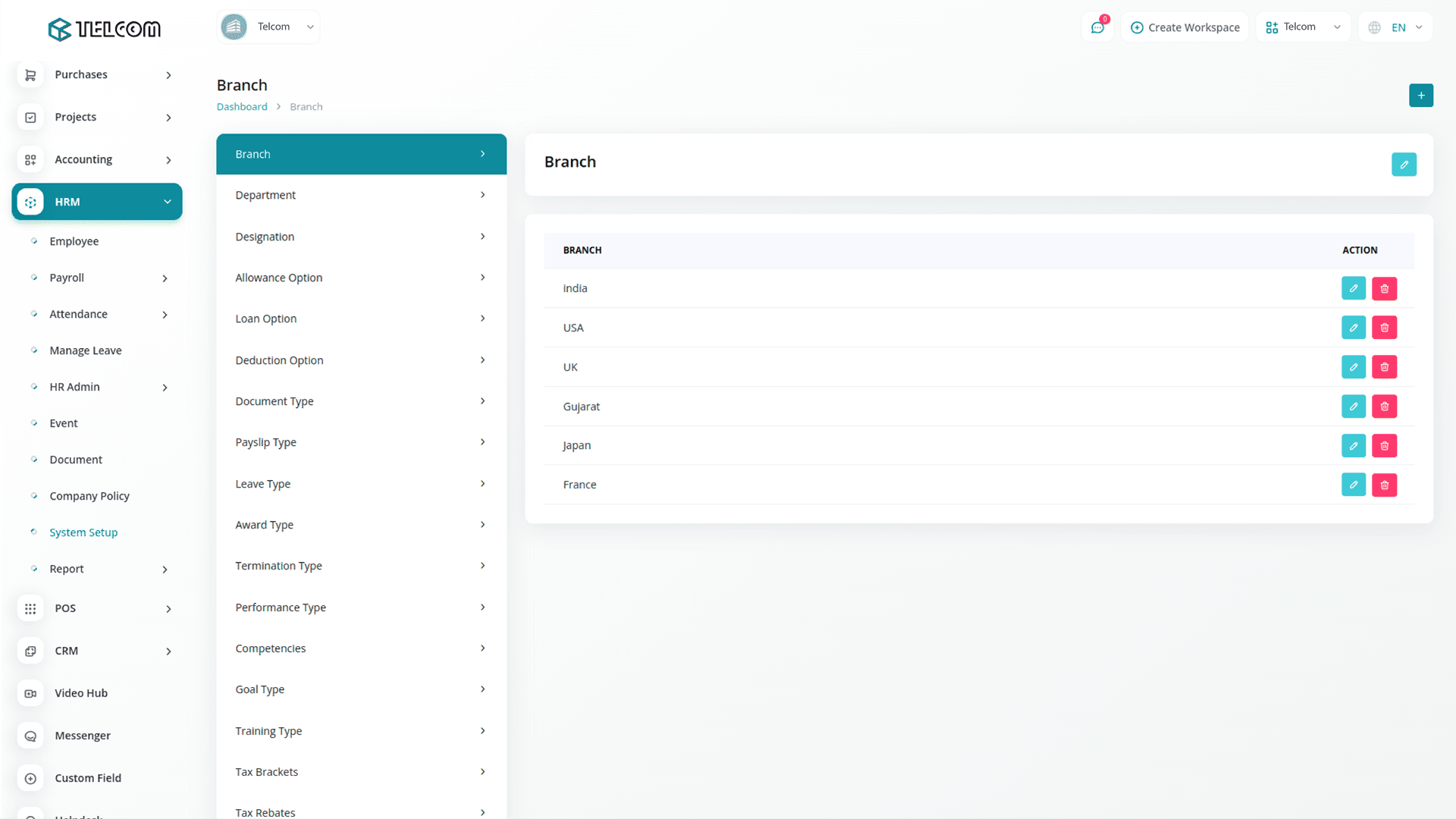Delete the USA branch with trash icon
The width and height of the screenshot is (1456, 819).
[1384, 328]
